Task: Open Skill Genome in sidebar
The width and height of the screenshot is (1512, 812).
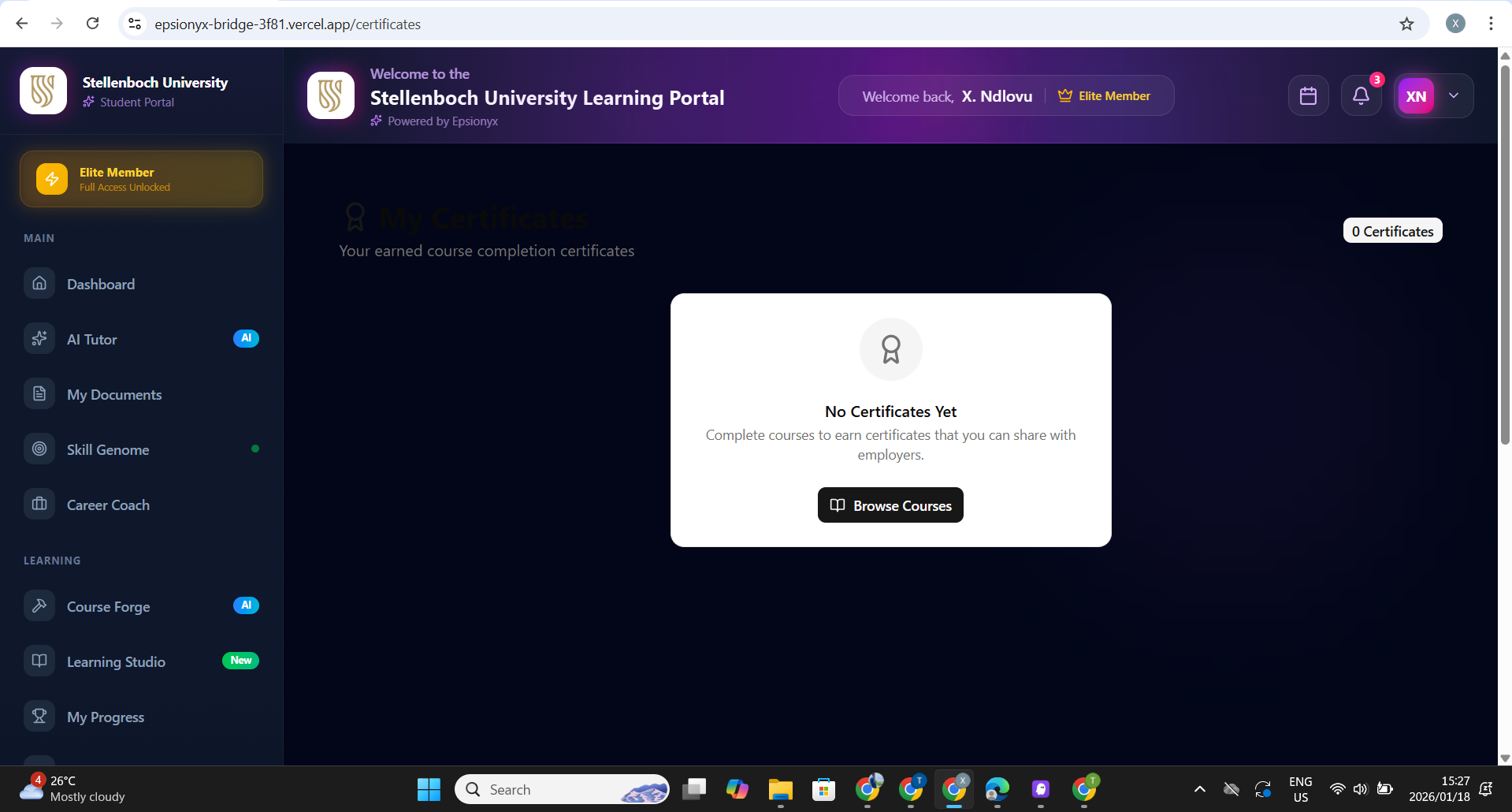Action: 142,449
